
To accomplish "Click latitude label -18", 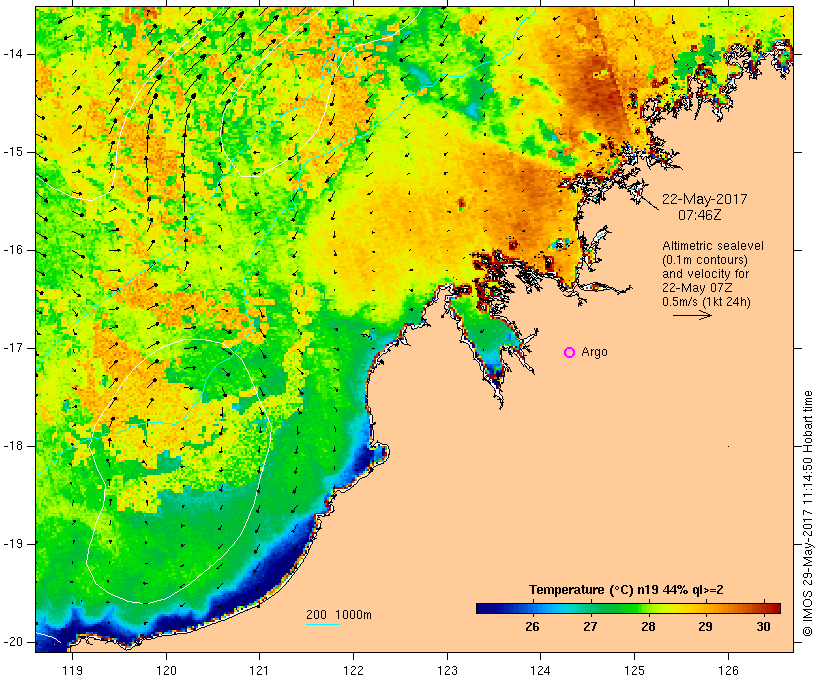I will (12, 446).
